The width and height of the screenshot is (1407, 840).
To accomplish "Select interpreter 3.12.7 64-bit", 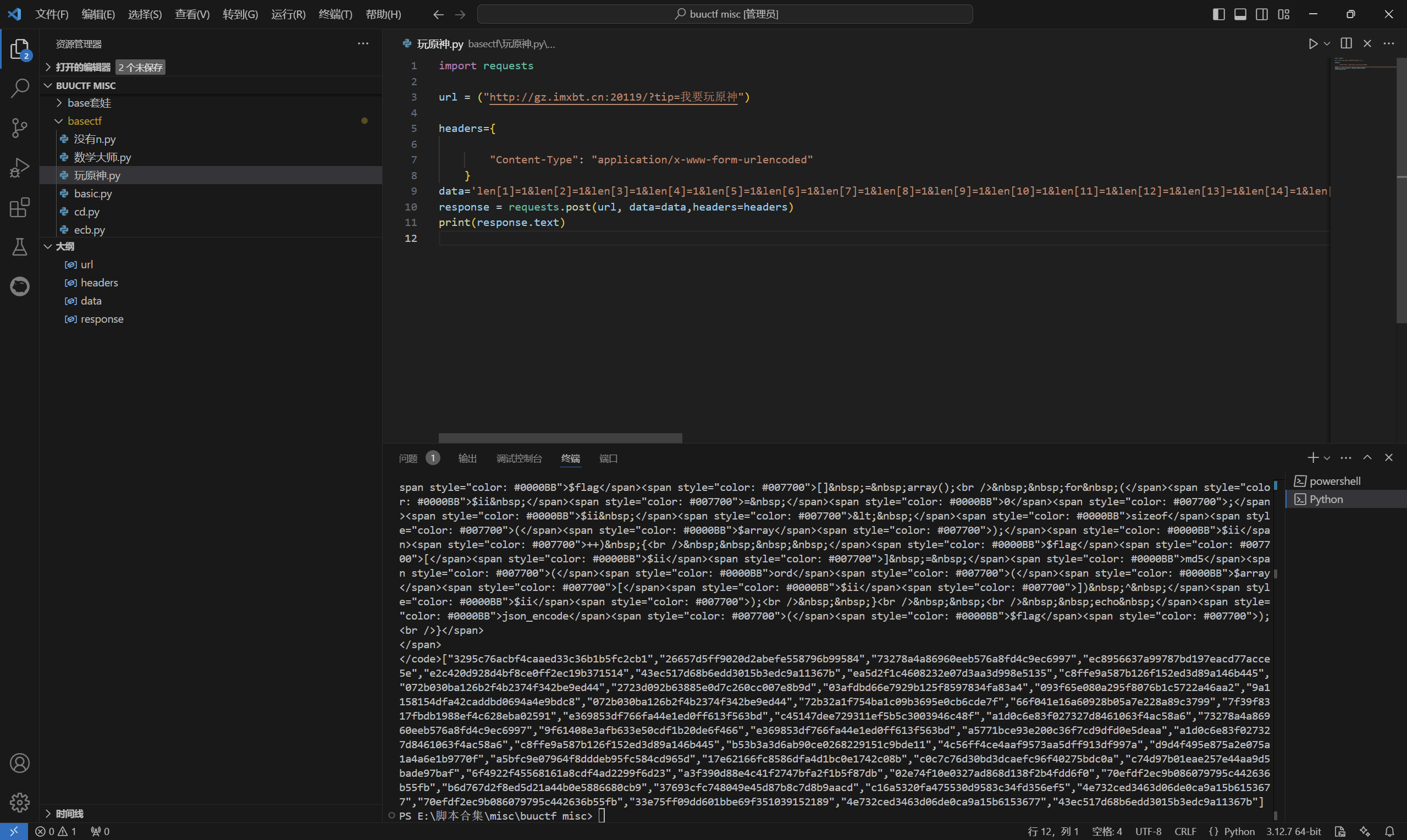I will (x=1293, y=832).
